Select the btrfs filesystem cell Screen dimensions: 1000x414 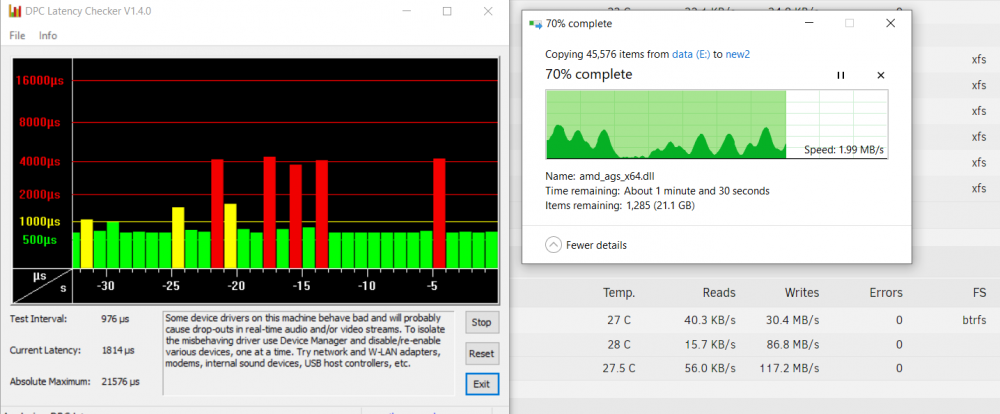pos(974,320)
